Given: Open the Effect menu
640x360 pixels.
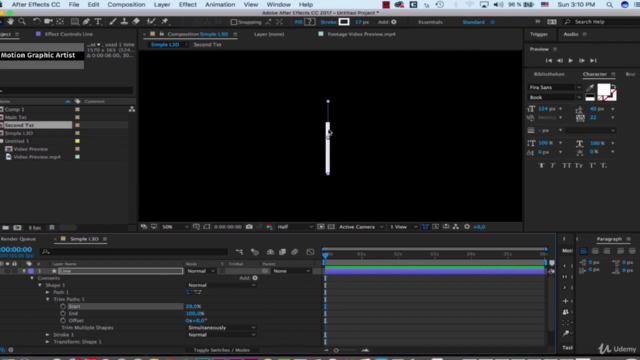Looking at the screenshot, I should [188, 4].
